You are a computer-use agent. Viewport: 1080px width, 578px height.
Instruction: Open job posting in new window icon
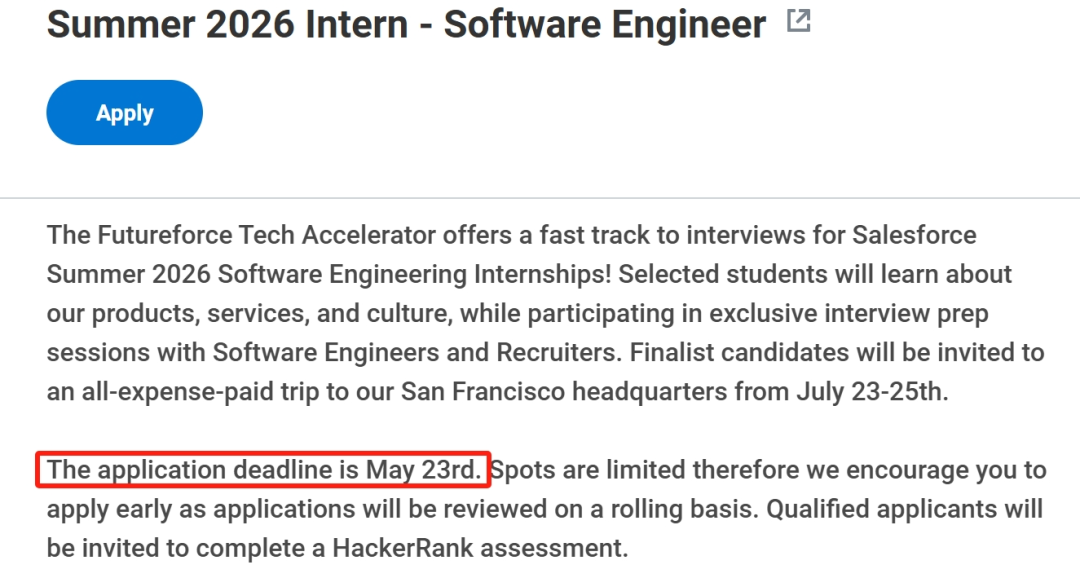point(798,21)
